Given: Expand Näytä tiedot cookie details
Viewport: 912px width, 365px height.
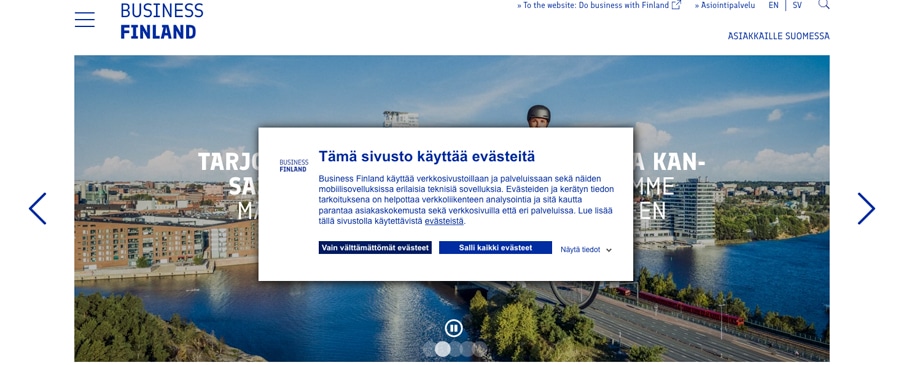Looking at the screenshot, I should (x=586, y=249).
